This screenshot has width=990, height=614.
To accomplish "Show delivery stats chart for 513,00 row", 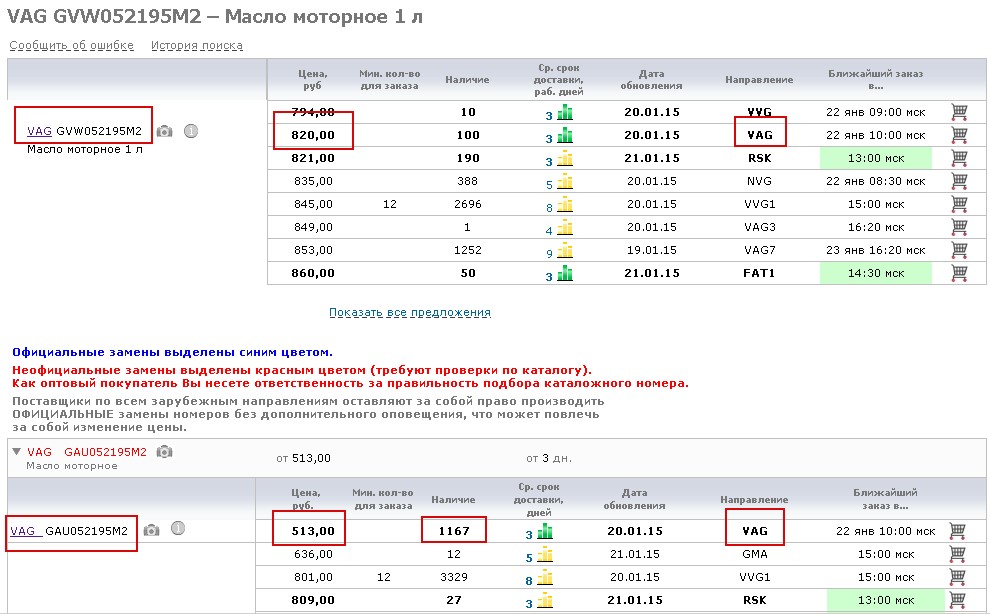I will (x=545, y=532).
